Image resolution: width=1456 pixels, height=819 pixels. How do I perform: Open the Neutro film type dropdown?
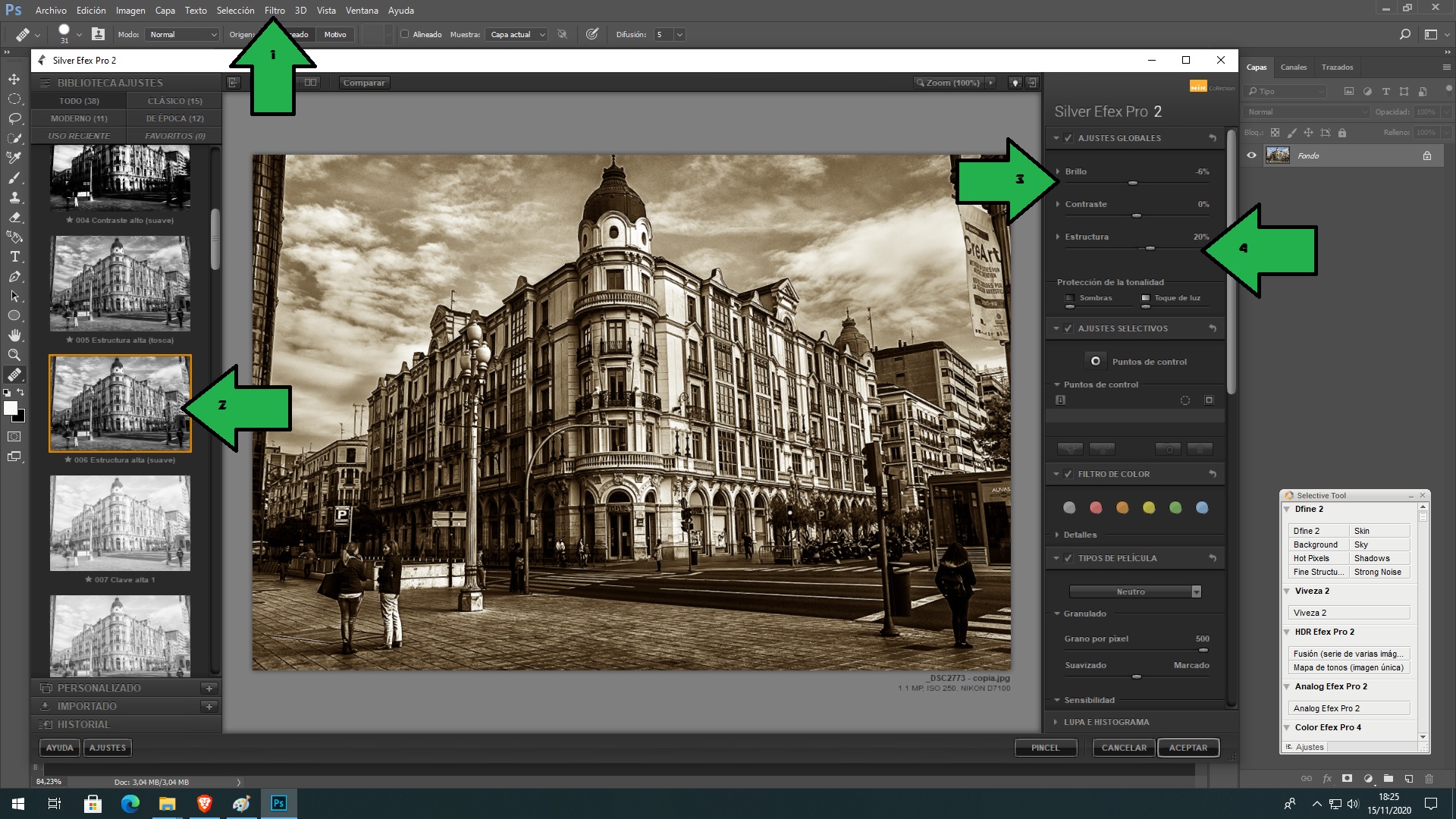tap(1135, 591)
